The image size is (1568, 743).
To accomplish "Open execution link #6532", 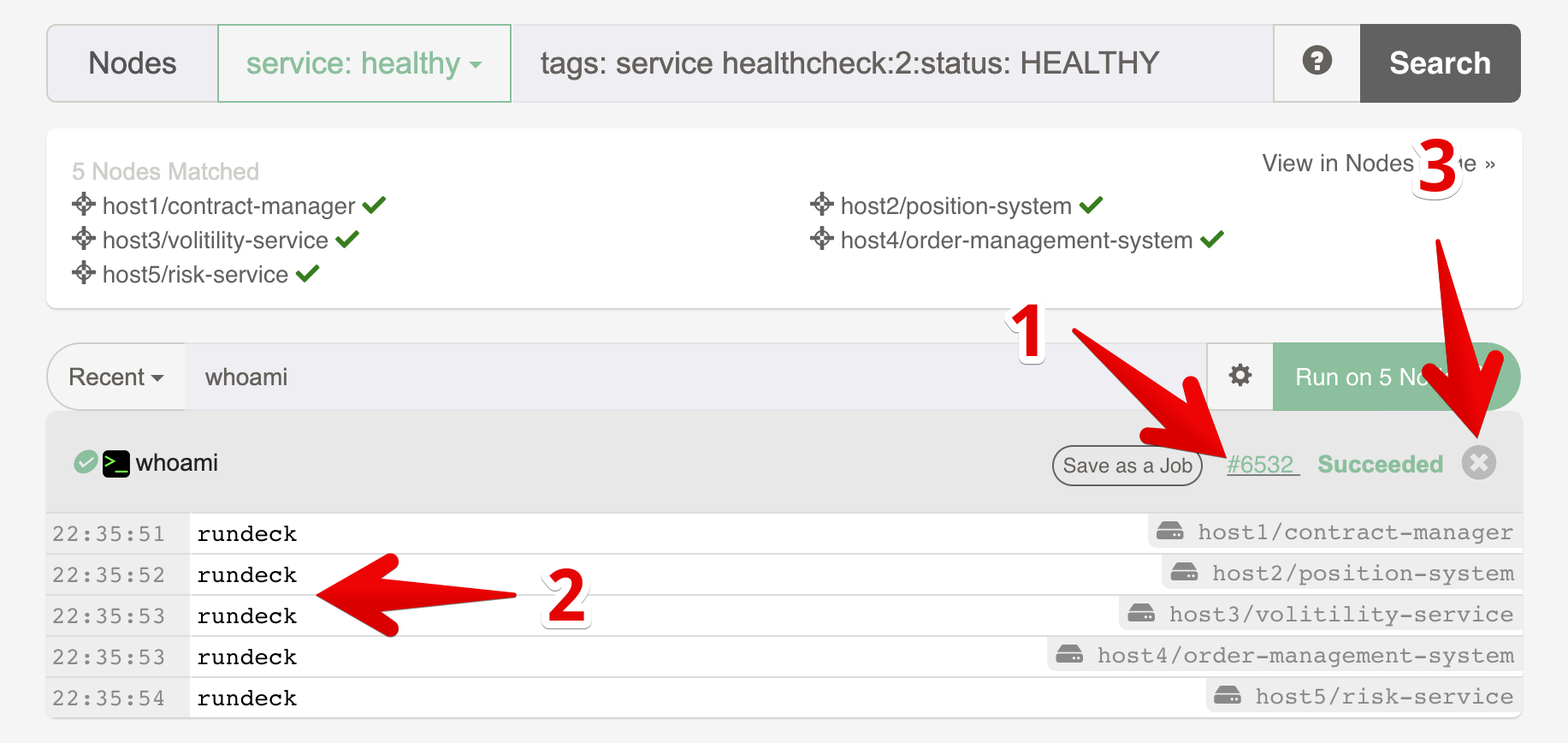I will coord(1263,465).
